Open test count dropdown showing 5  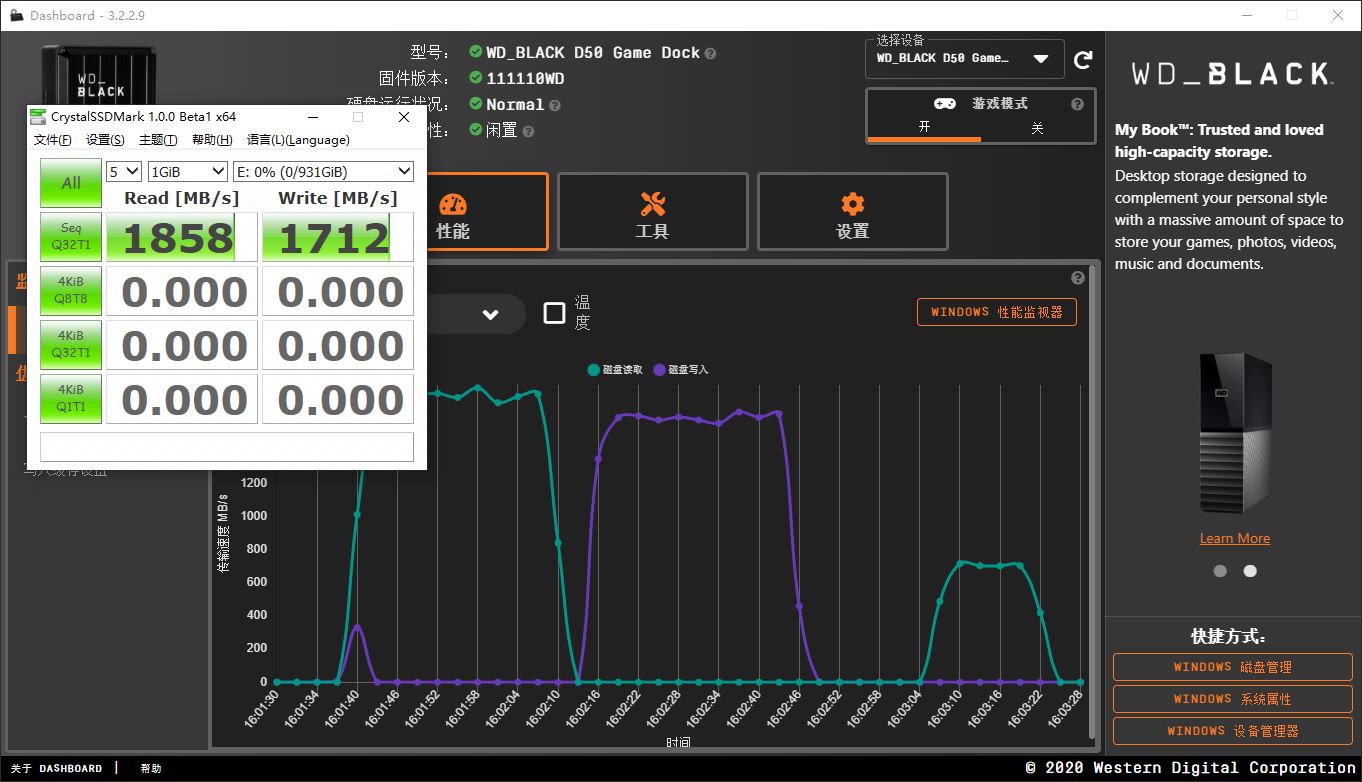point(124,172)
